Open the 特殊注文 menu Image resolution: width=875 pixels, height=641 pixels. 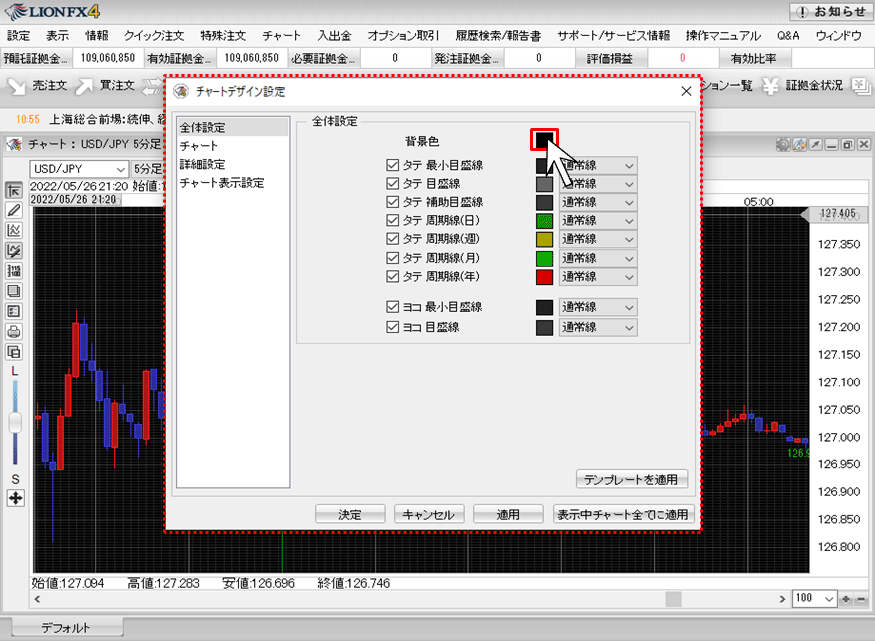pyautogui.click(x=223, y=36)
